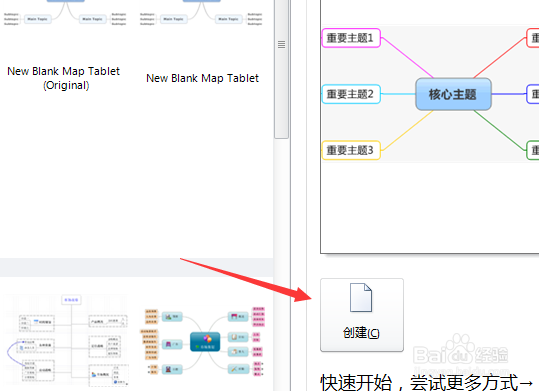Click the 快速开始，尝试更多方式 link
This screenshot has width=539, height=391.
(427, 382)
